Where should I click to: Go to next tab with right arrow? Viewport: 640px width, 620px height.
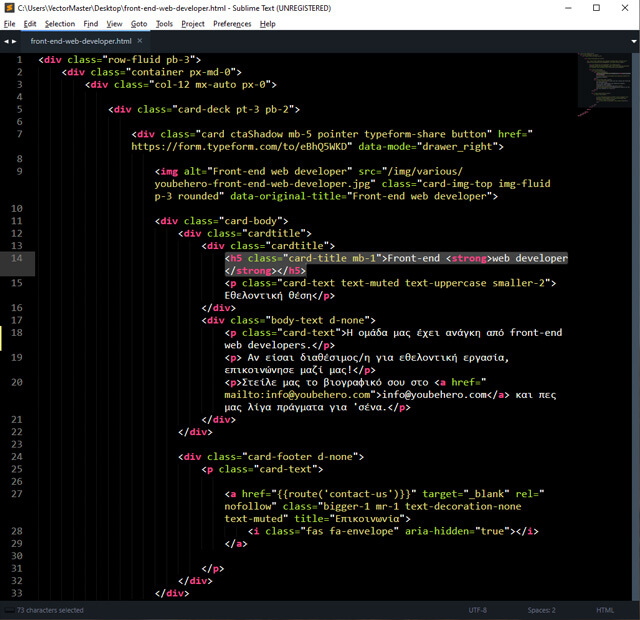coord(14,41)
